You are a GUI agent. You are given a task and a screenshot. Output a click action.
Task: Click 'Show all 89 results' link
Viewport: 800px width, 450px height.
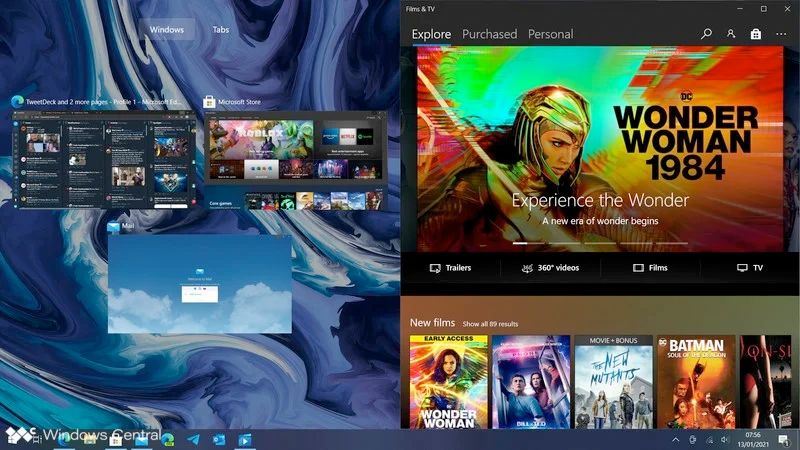tap(490, 324)
